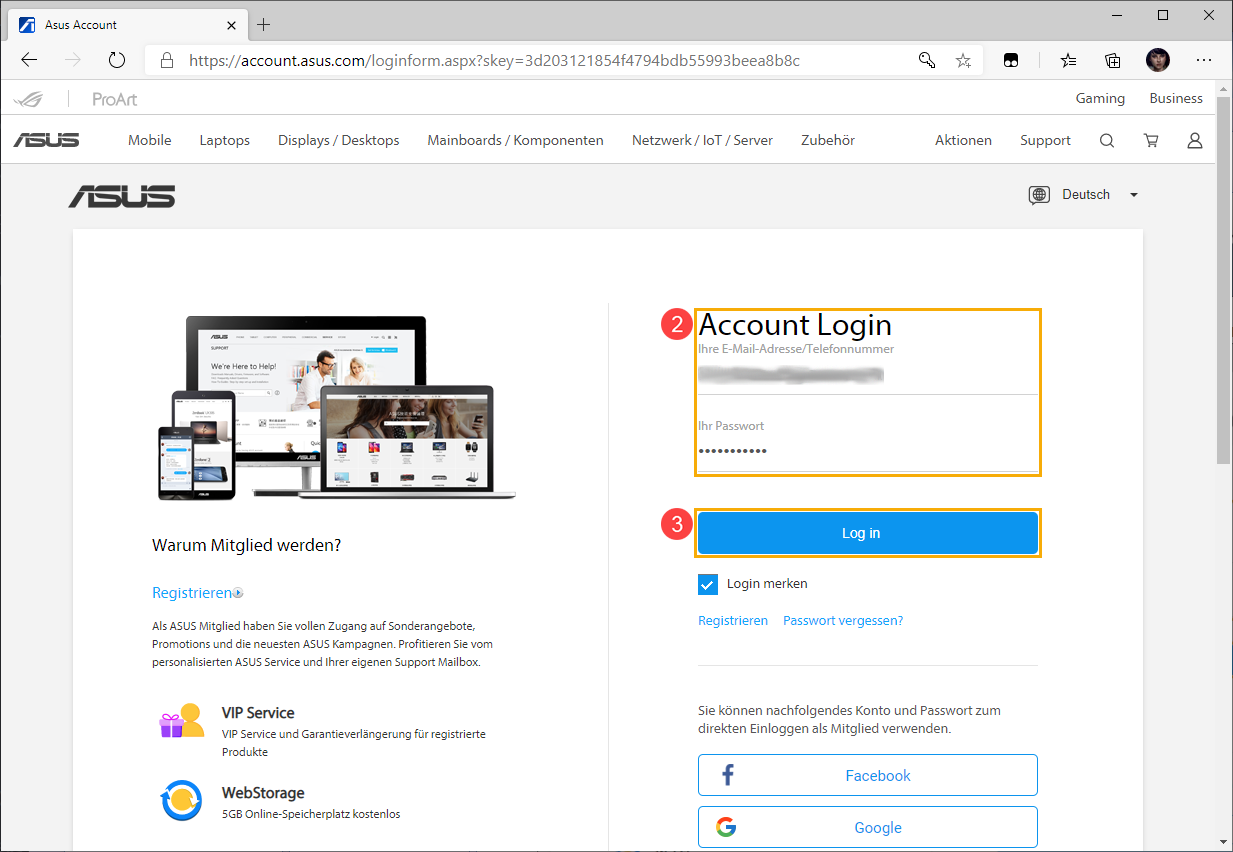
Task: Click the browser address bar URL
Action: [x=494, y=60]
